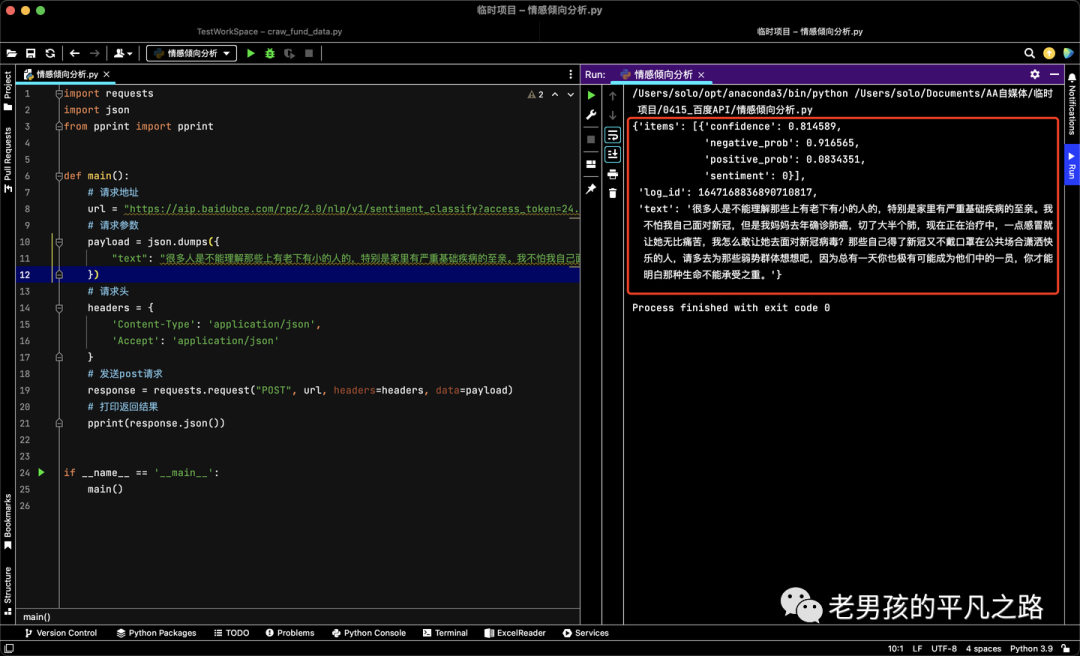Start debugging with the green bug icon
The width and height of the screenshot is (1080, 656).
pyautogui.click(x=270, y=53)
